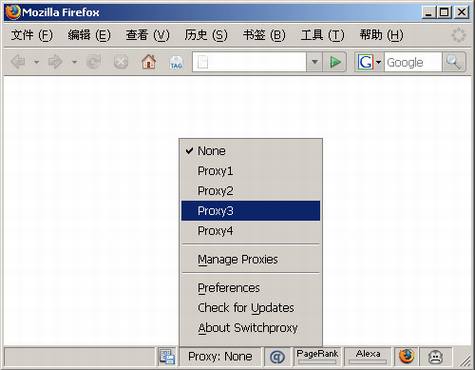Switch to Proxy4

[251, 231]
